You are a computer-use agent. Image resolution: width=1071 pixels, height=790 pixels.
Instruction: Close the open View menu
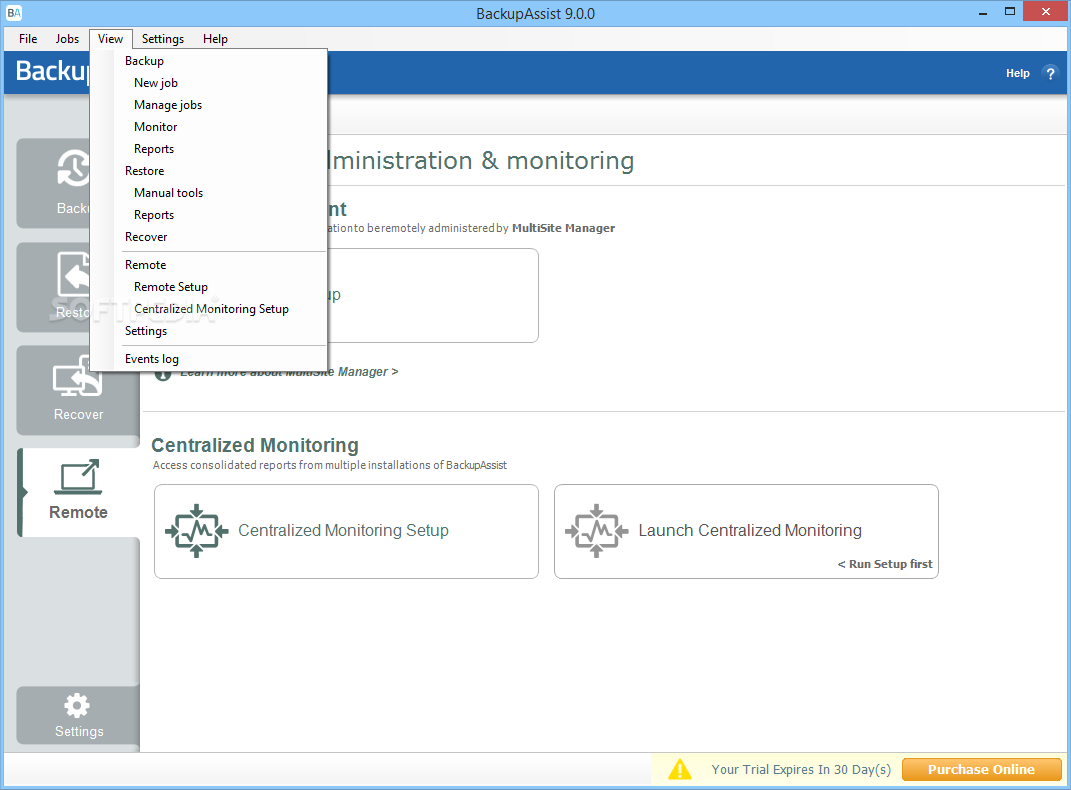point(110,39)
